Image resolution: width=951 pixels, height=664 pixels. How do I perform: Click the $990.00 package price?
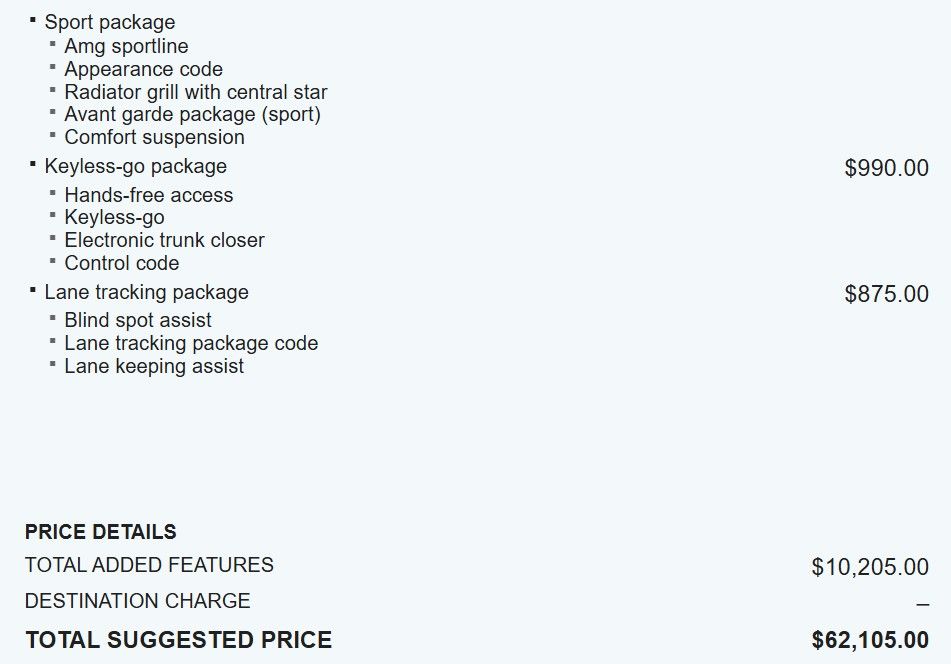coord(886,168)
